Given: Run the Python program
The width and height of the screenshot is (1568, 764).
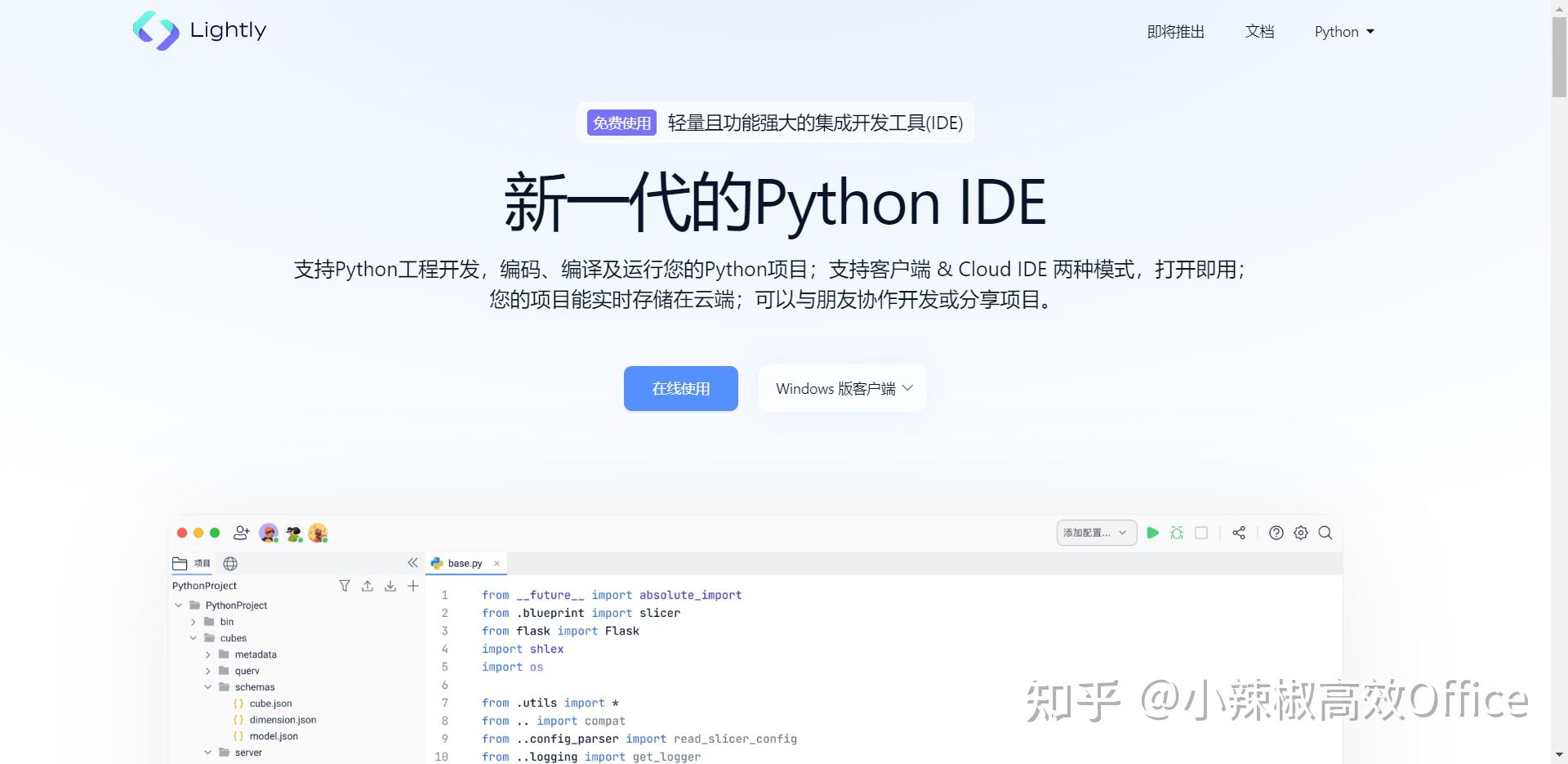Looking at the screenshot, I should tap(1152, 533).
